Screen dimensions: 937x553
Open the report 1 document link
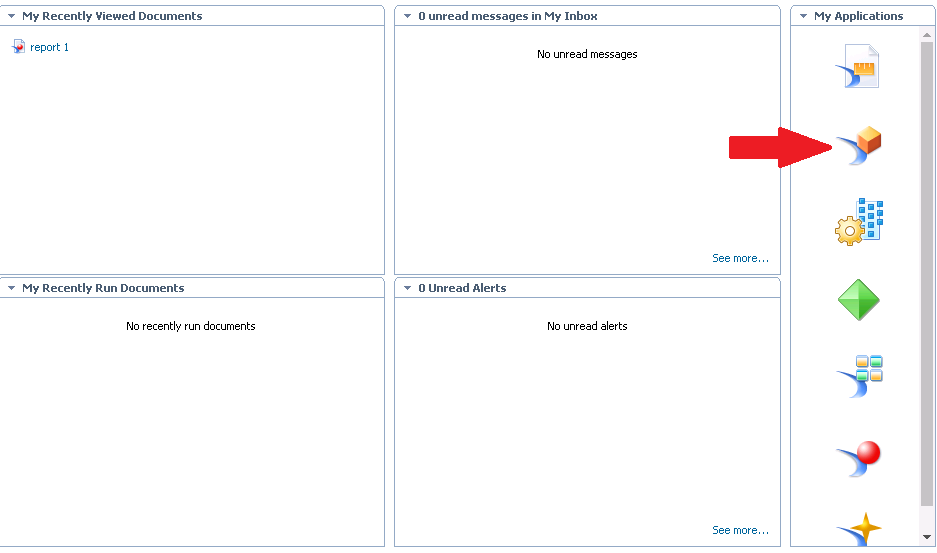point(49,47)
